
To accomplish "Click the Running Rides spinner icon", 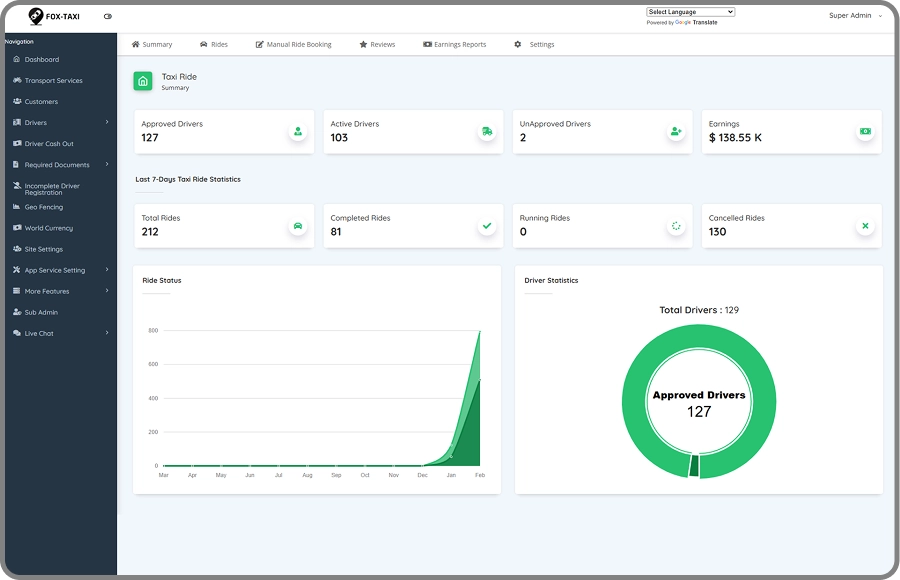I will (676, 226).
